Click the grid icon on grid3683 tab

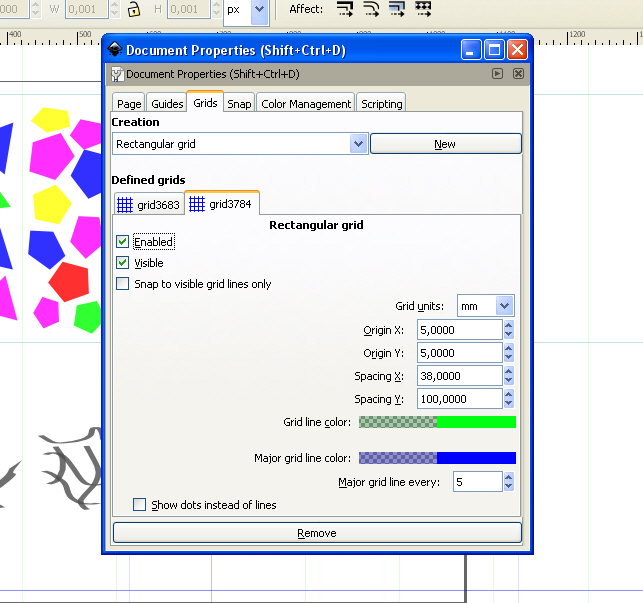coord(125,205)
